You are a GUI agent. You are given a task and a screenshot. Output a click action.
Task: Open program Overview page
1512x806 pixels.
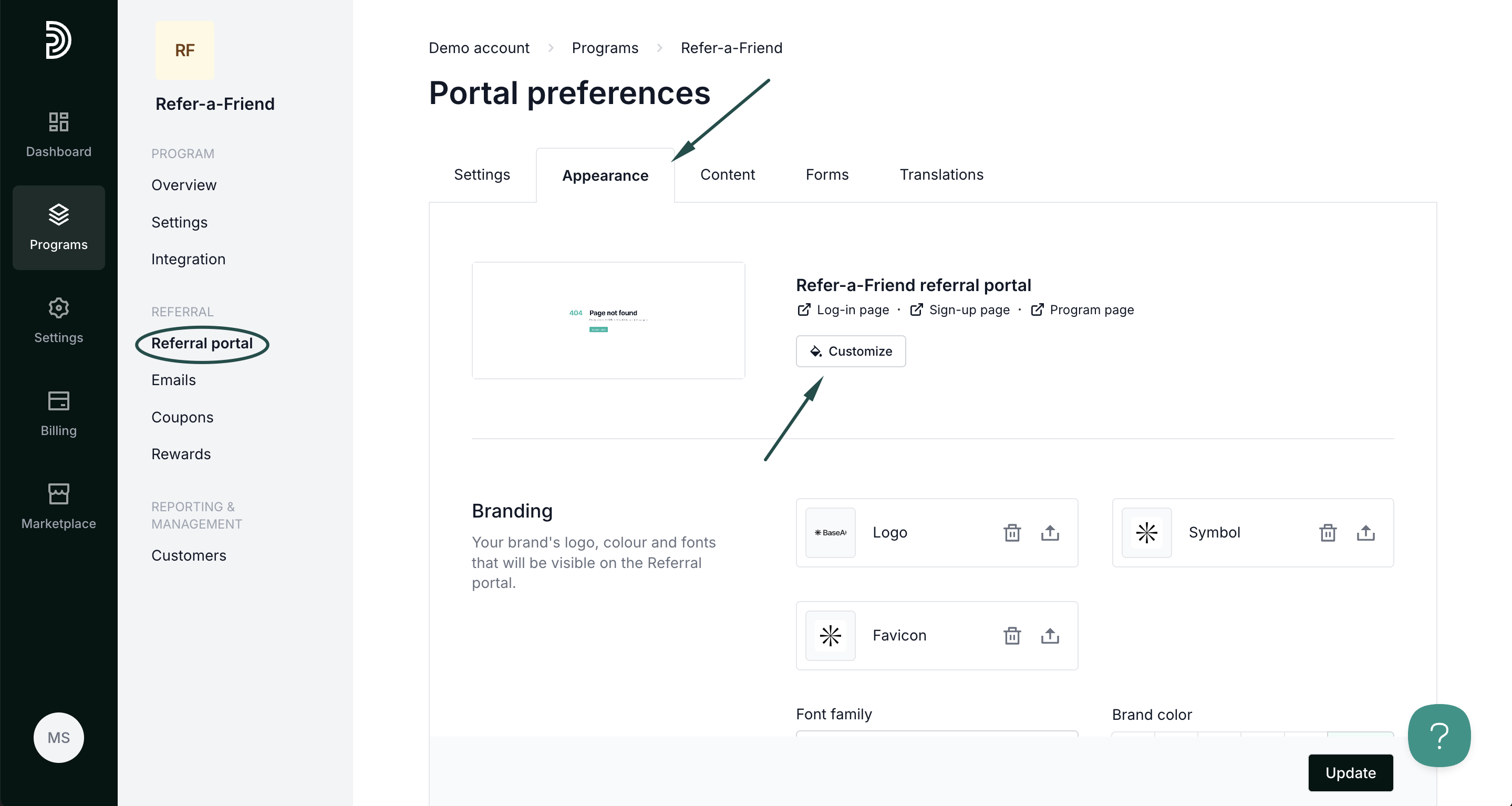(184, 185)
